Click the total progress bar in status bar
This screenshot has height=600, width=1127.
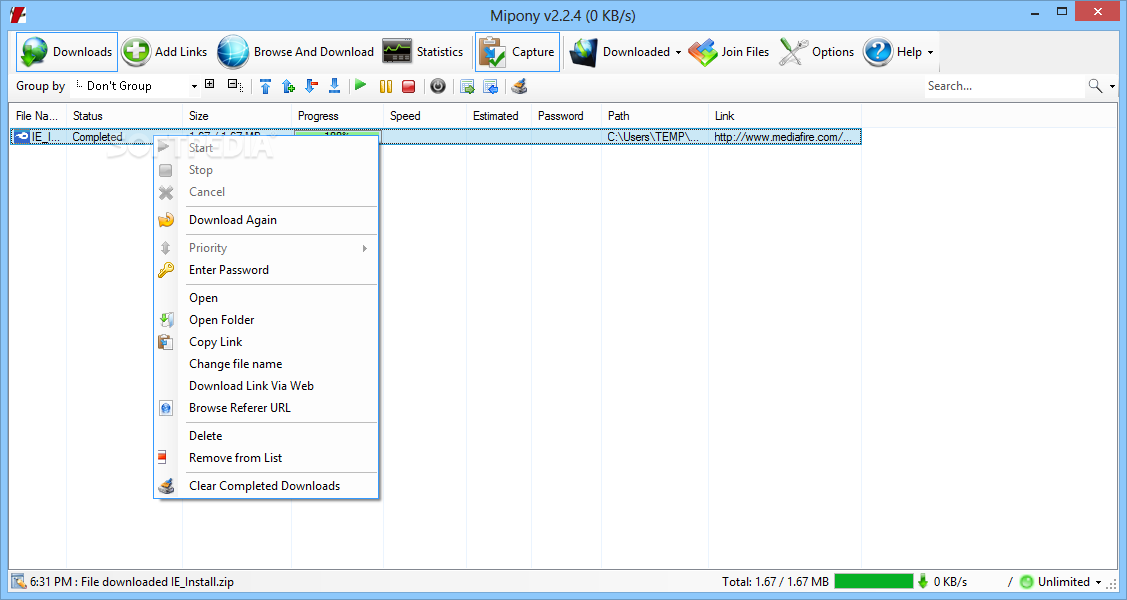point(873,581)
